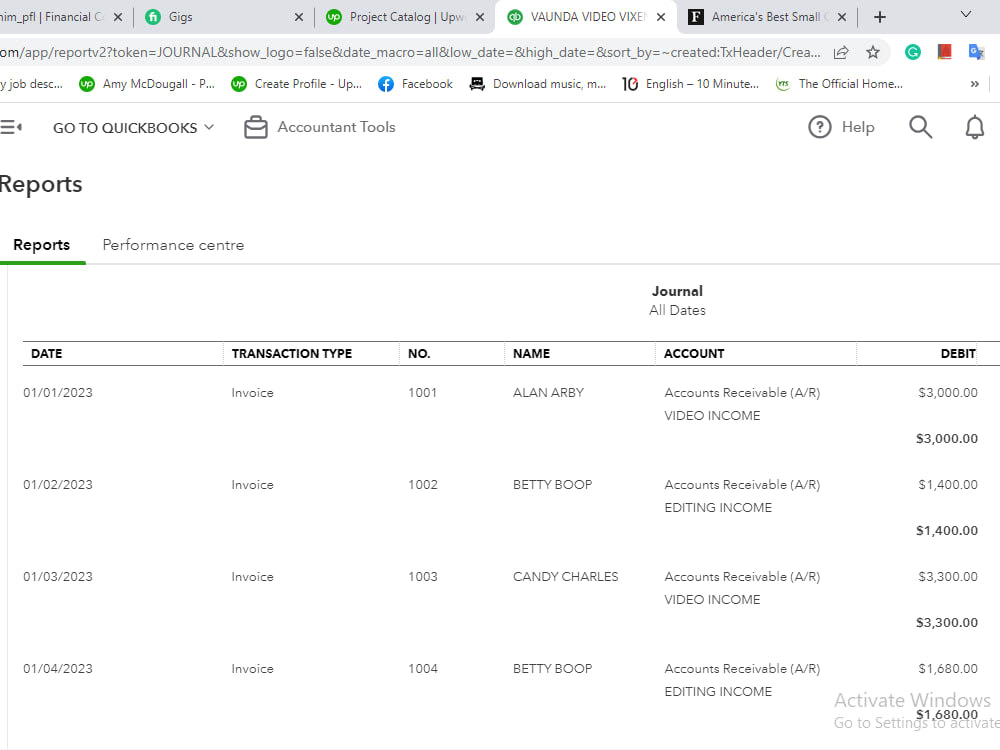Viewport: 1000px width, 750px height.
Task: Click the Journal report title
Action: [677, 291]
